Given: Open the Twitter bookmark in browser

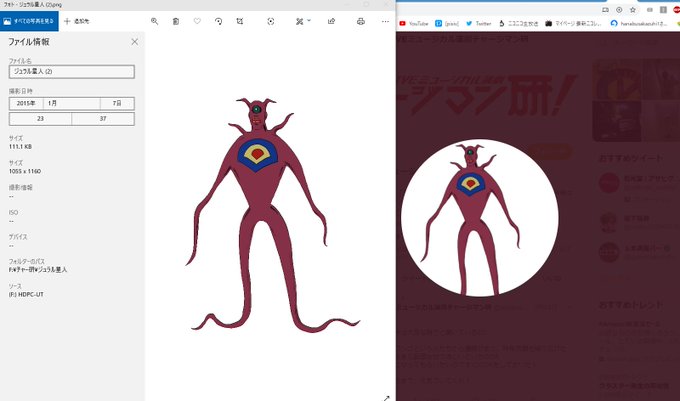Looking at the screenshot, I should click(478, 23).
